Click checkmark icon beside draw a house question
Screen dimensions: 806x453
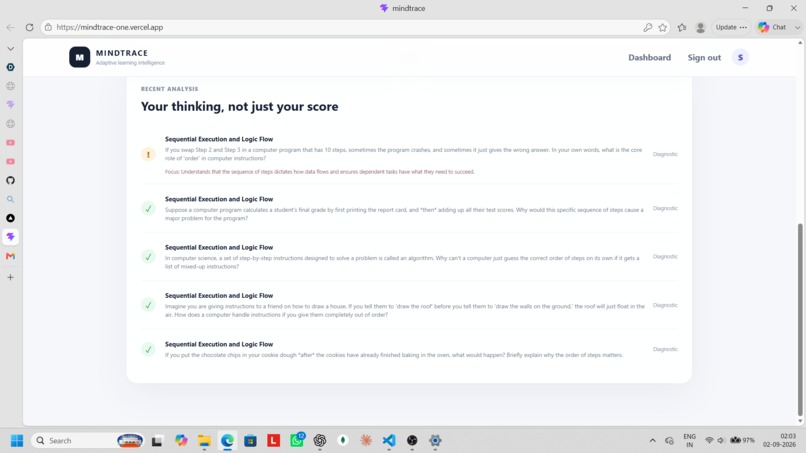point(148,305)
